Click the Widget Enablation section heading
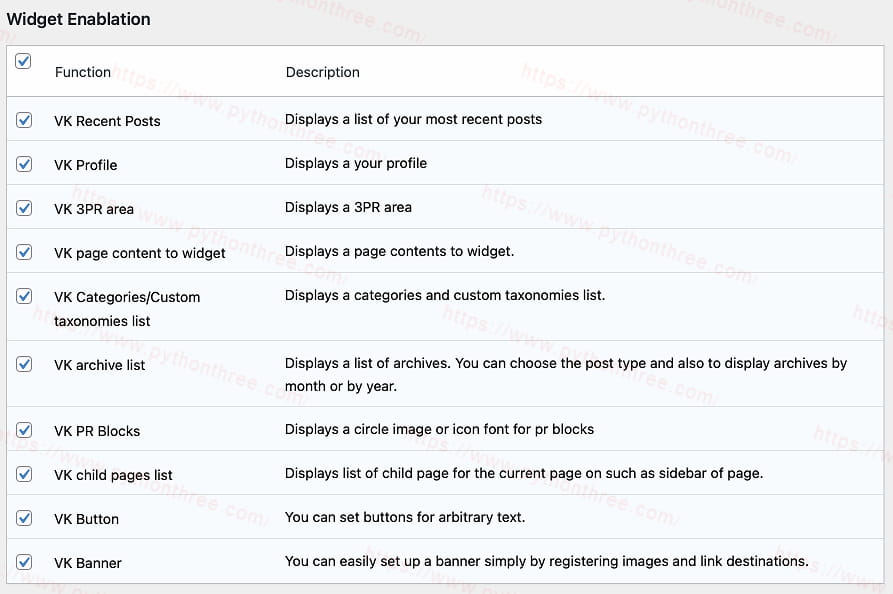Image resolution: width=893 pixels, height=594 pixels. tap(79, 19)
